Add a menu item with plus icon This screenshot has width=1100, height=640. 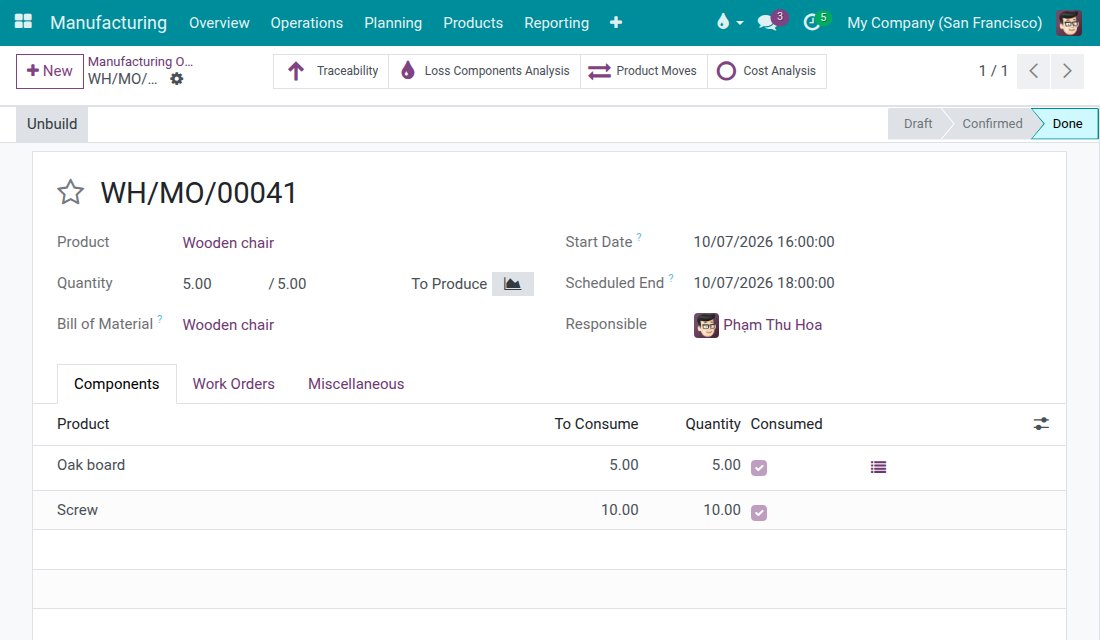[616, 22]
